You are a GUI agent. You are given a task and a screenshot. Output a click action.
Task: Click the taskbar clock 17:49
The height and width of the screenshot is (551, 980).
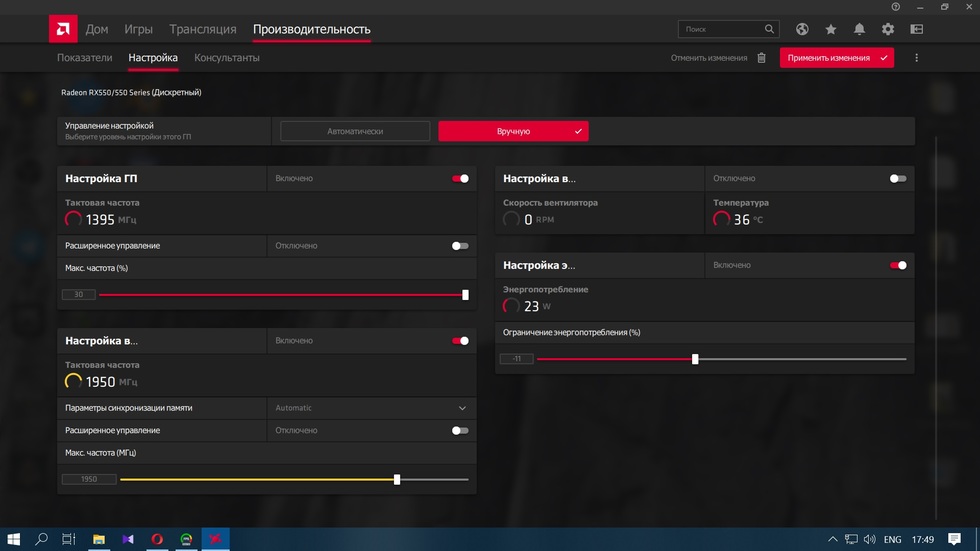click(x=922, y=539)
